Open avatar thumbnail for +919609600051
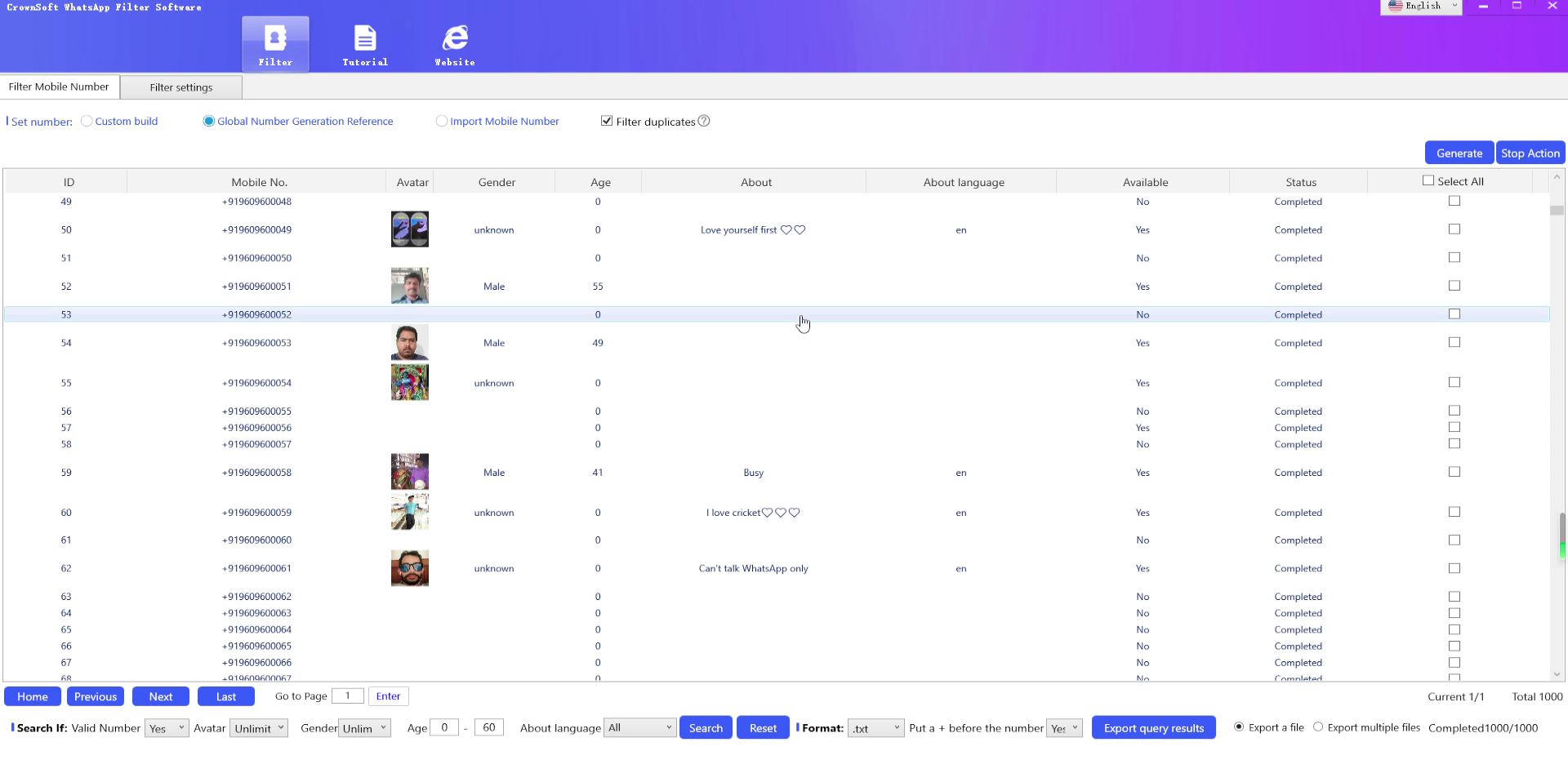The image size is (1568, 760). tap(410, 286)
